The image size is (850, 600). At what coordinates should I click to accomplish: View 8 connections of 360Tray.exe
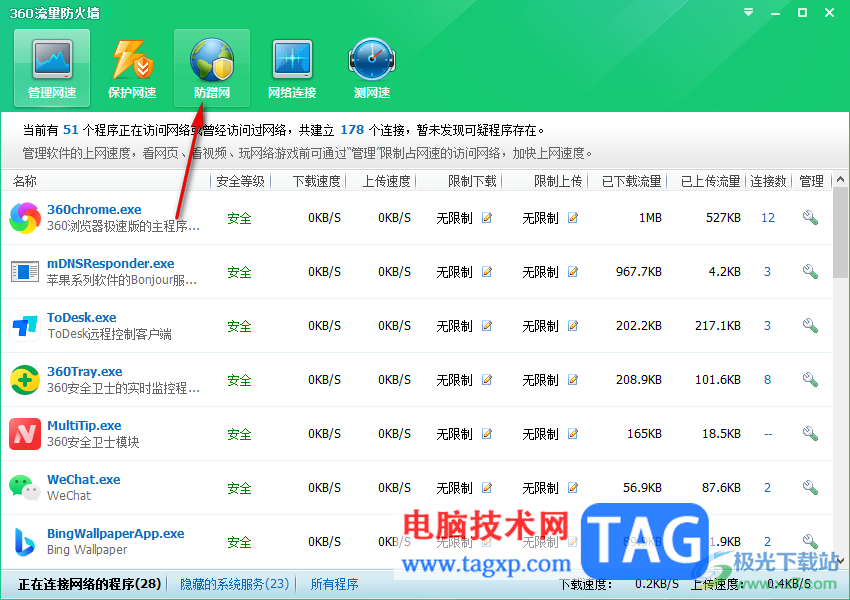768,380
